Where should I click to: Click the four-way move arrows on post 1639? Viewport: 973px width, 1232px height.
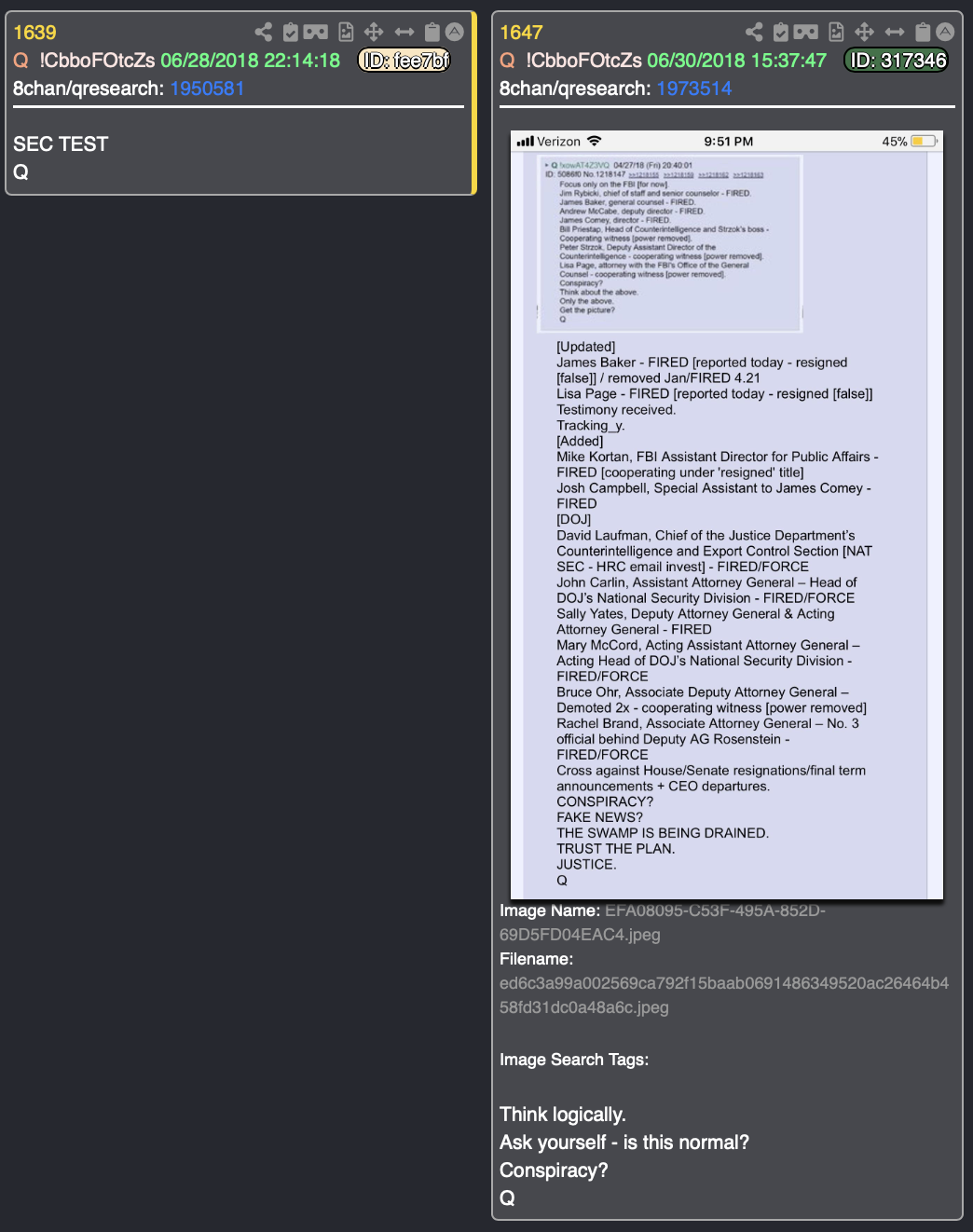(374, 33)
